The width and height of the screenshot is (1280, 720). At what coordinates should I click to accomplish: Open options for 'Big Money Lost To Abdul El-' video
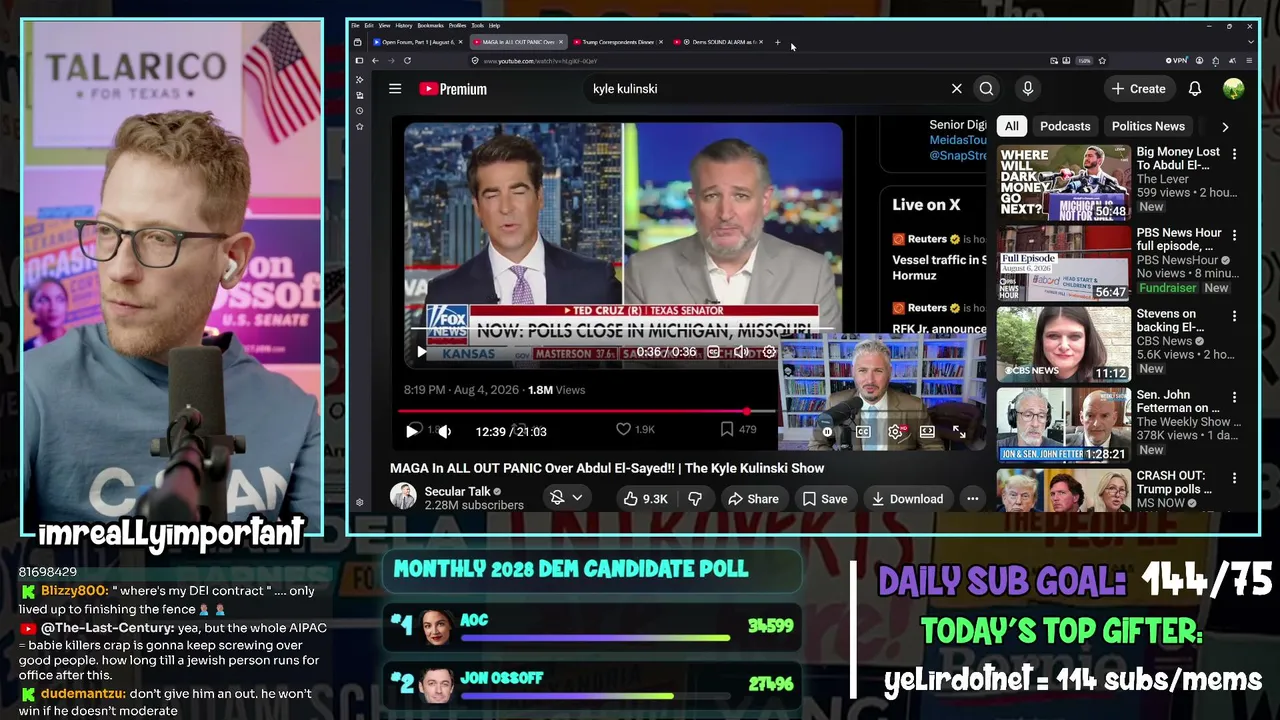(1234, 154)
